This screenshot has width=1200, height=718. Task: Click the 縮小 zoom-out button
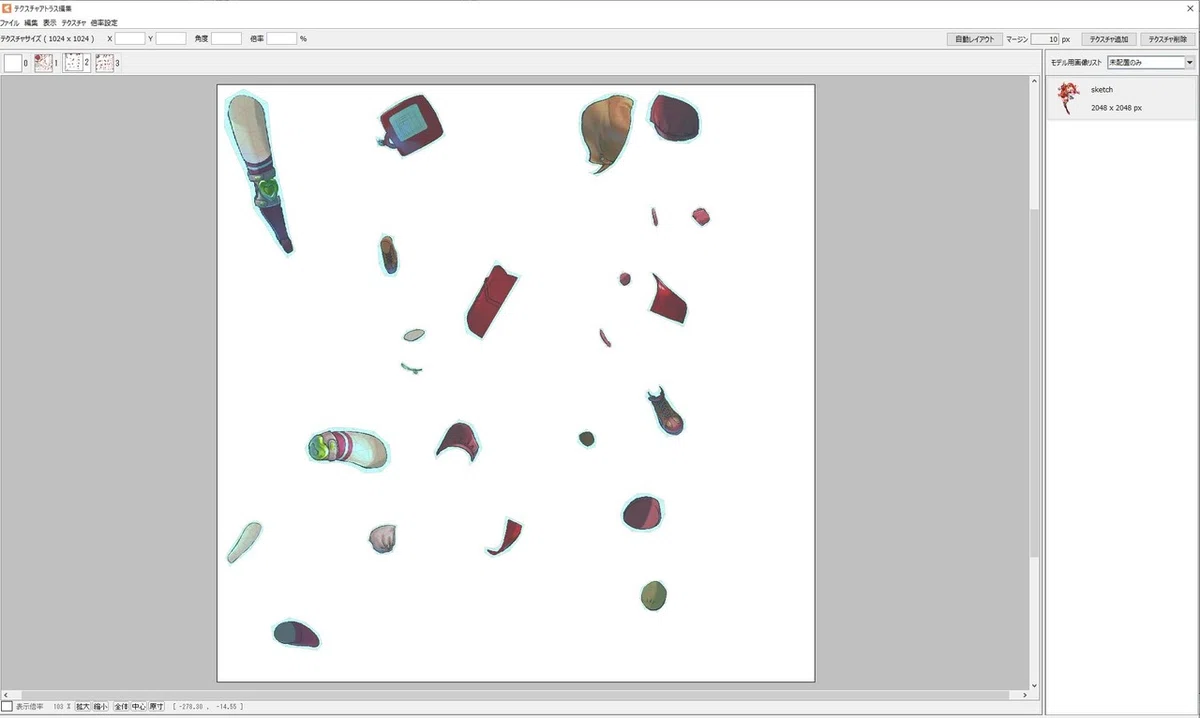pyautogui.click(x=100, y=706)
